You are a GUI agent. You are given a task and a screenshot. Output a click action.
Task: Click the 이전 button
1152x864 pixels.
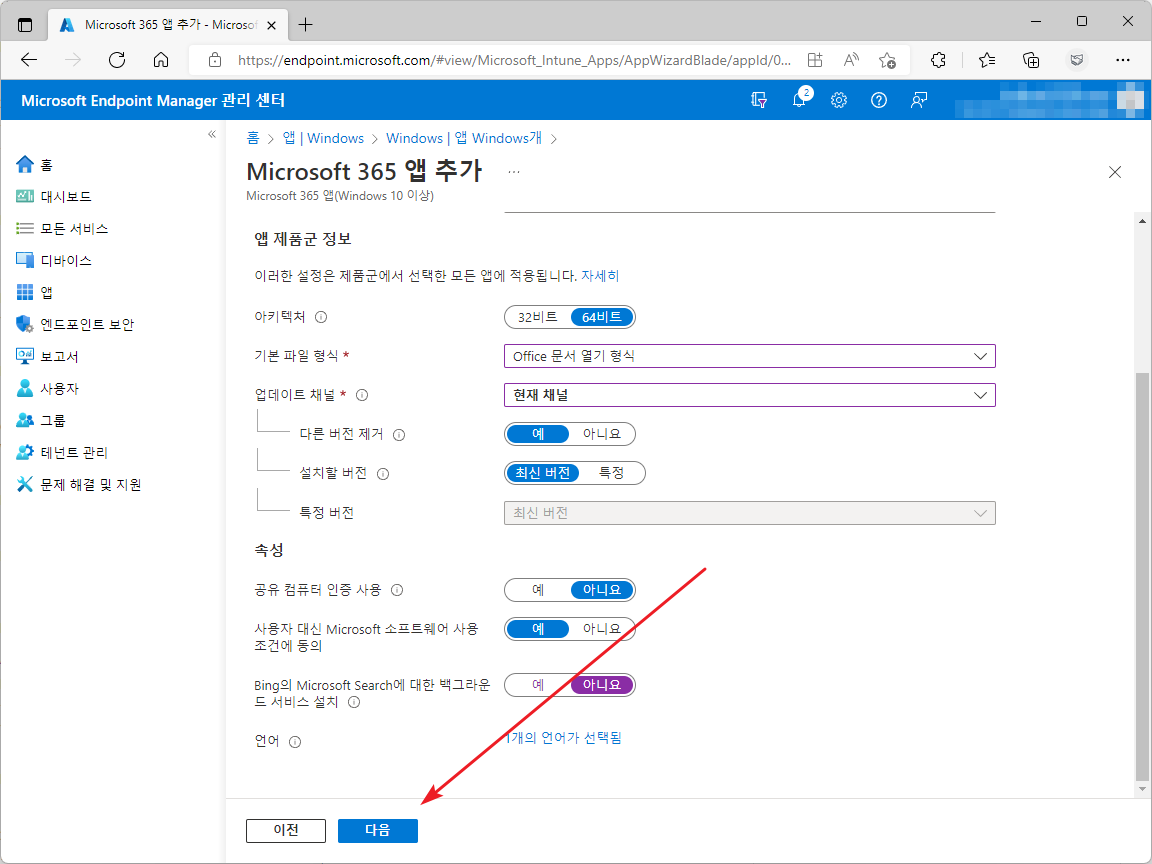point(286,831)
